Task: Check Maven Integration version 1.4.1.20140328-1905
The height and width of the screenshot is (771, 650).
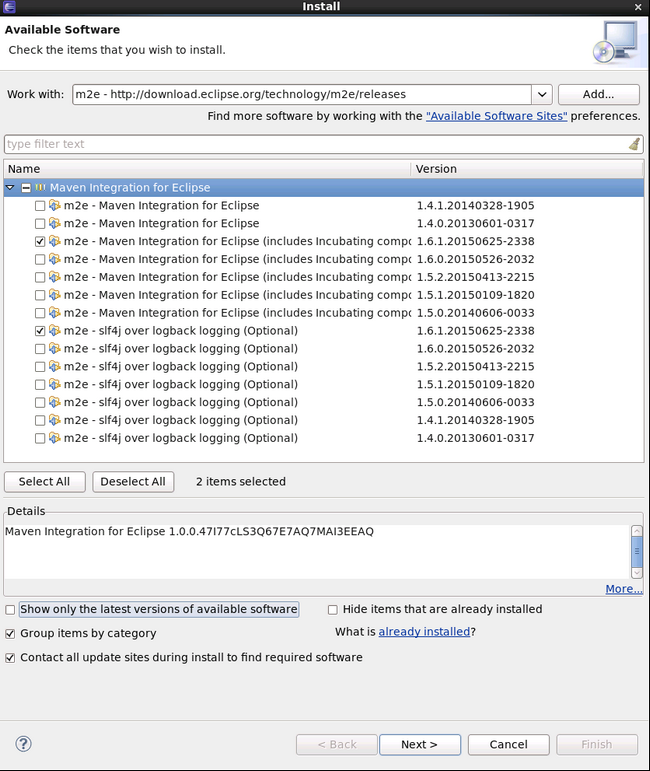Action: point(40,206)
